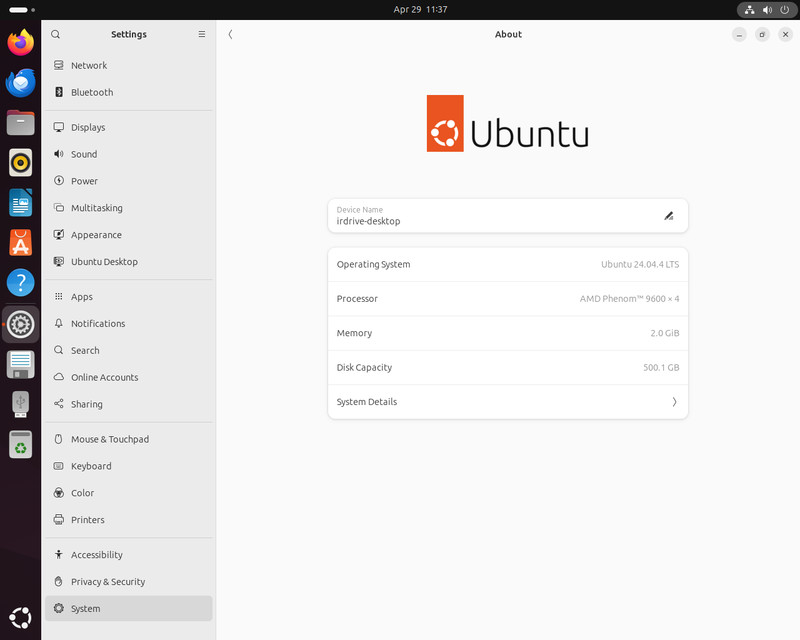Go to Sound settings
The height and width of the screenshot is (640, 800).
pos(129,154)
